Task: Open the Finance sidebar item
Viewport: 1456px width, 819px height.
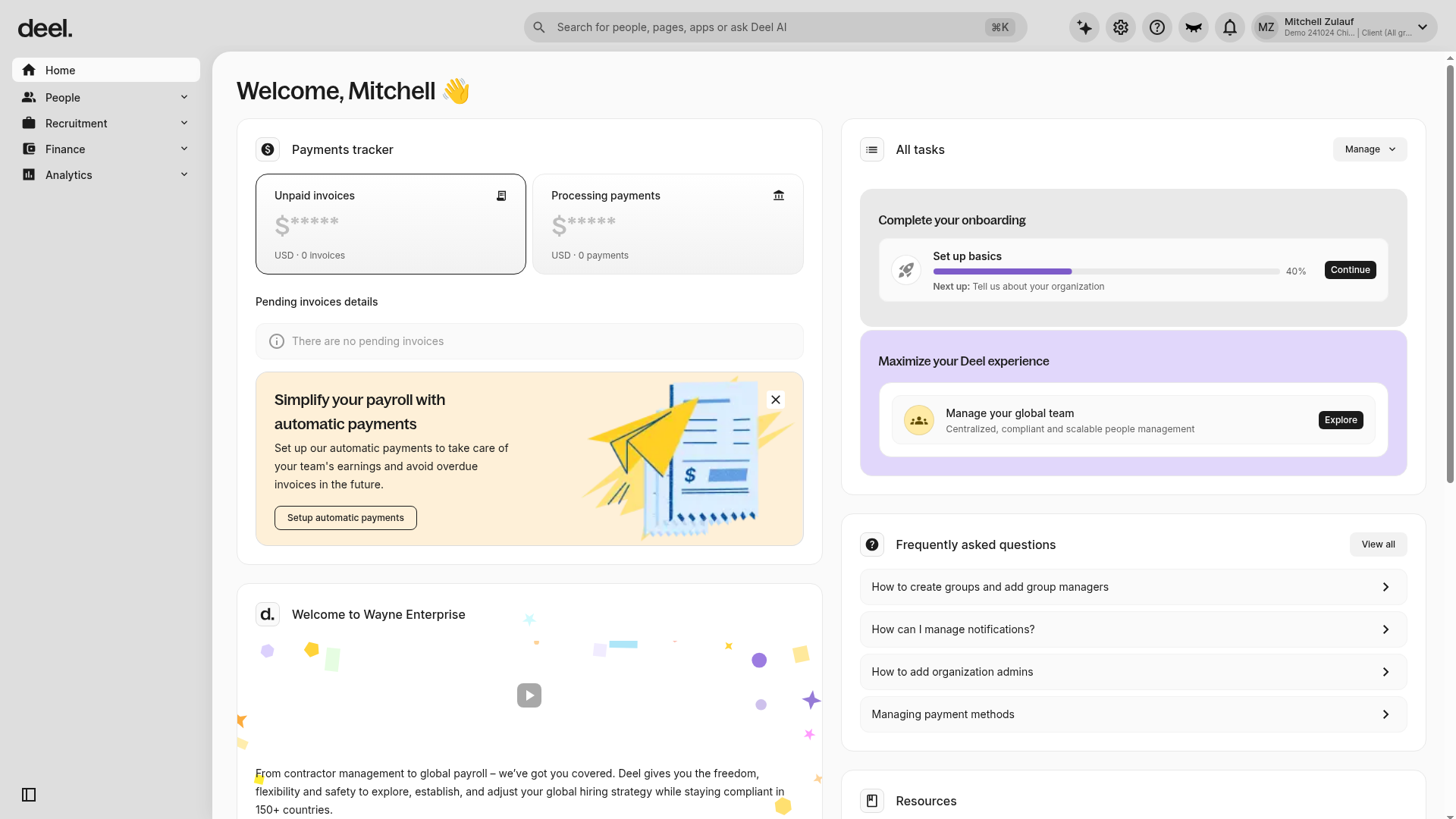Action: pos(106,149)
